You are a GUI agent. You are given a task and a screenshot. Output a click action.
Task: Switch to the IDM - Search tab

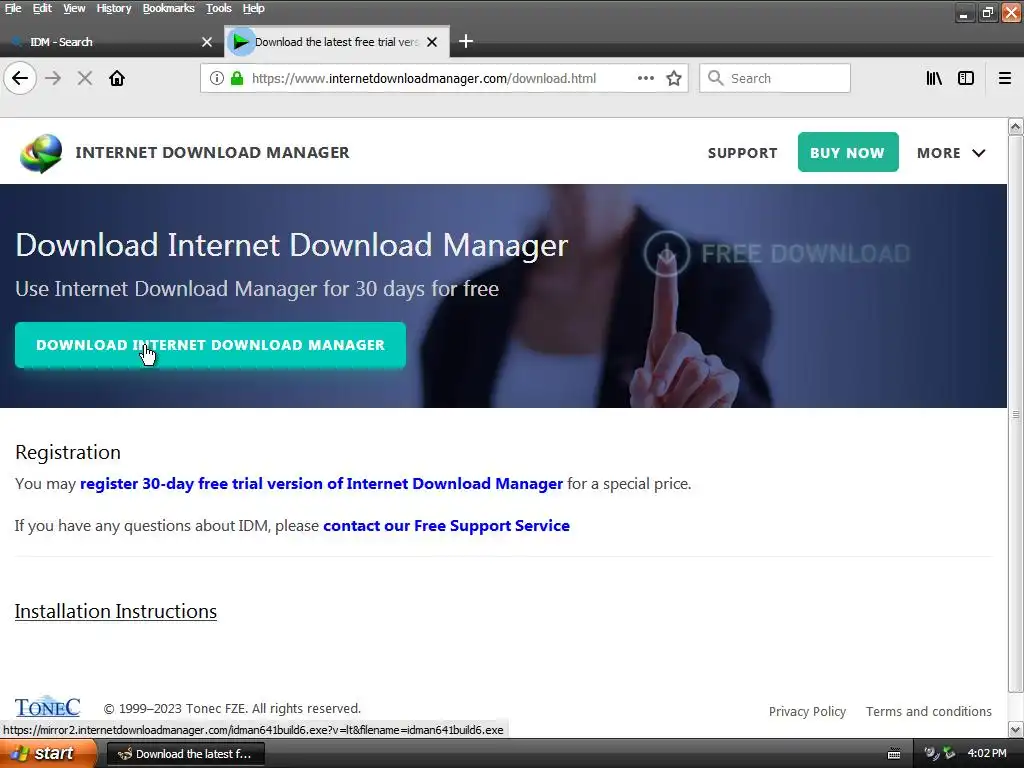point(111,42)
